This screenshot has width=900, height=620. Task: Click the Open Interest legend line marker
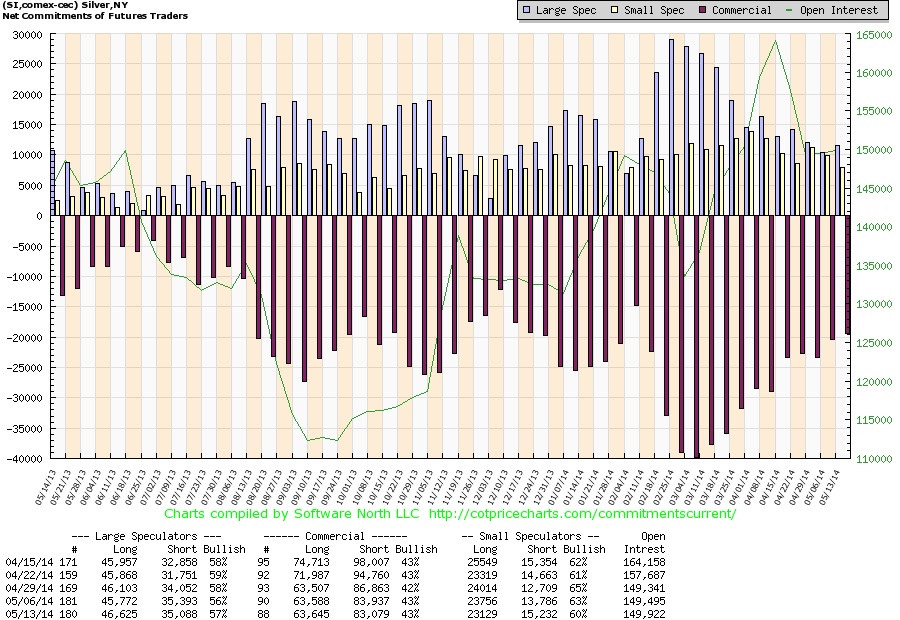pos(790,10)
